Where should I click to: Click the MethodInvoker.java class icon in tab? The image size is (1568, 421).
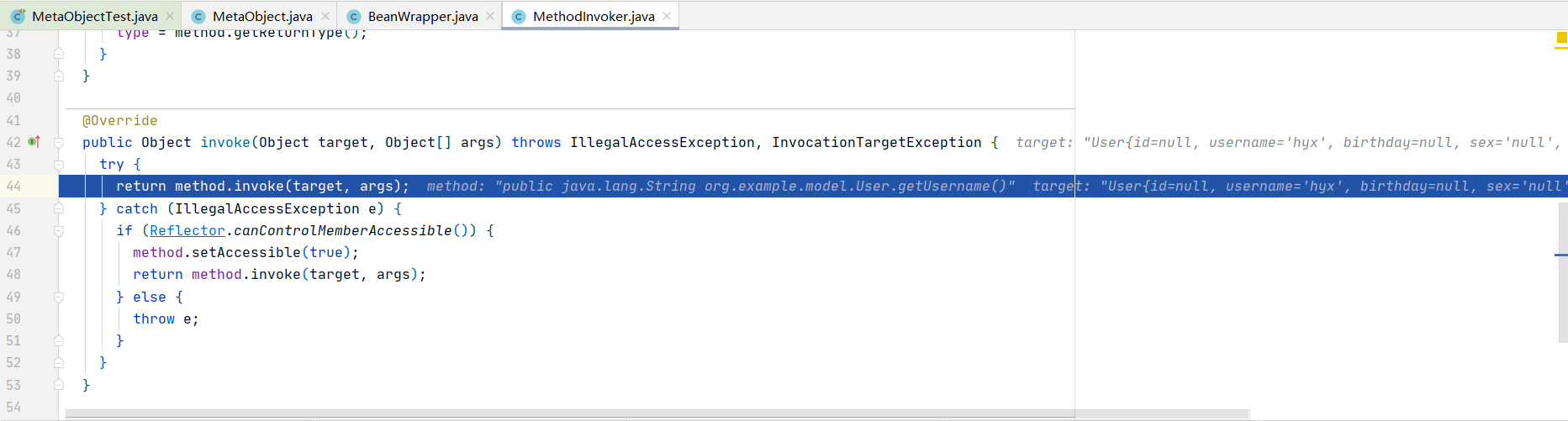pyautogui.click(x=519, y=16)
